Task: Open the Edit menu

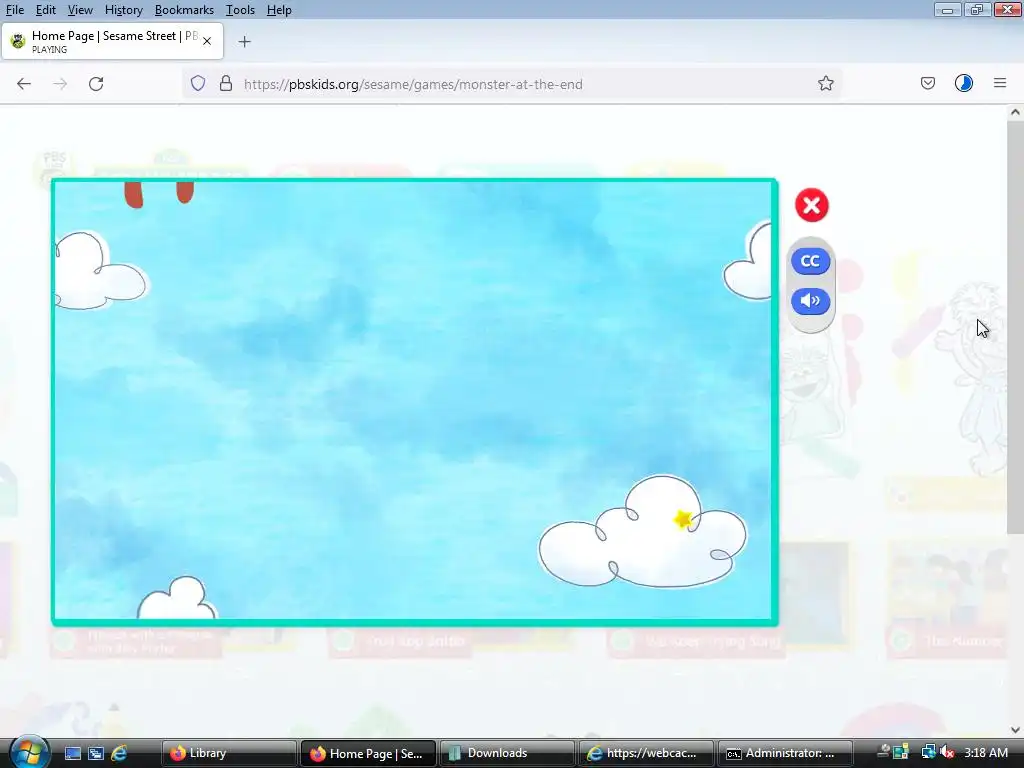Action: 46,10
